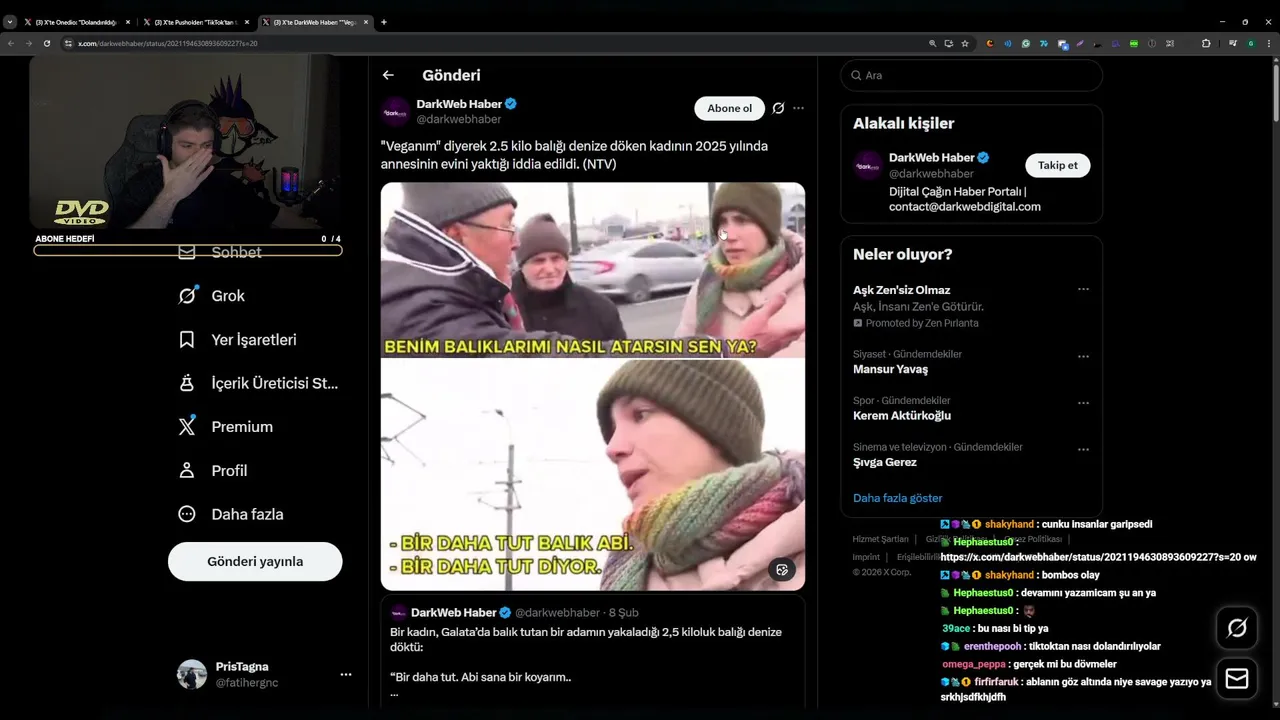Open the Şıvga Gerez trending topic
This screenshot has height=720, width=1280.
coord(885,462)
